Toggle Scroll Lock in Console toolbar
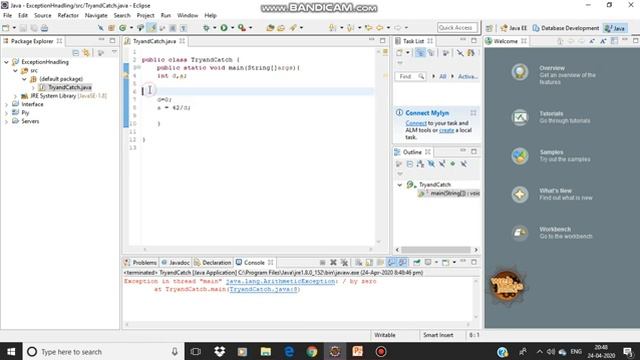 click(369, 262)
